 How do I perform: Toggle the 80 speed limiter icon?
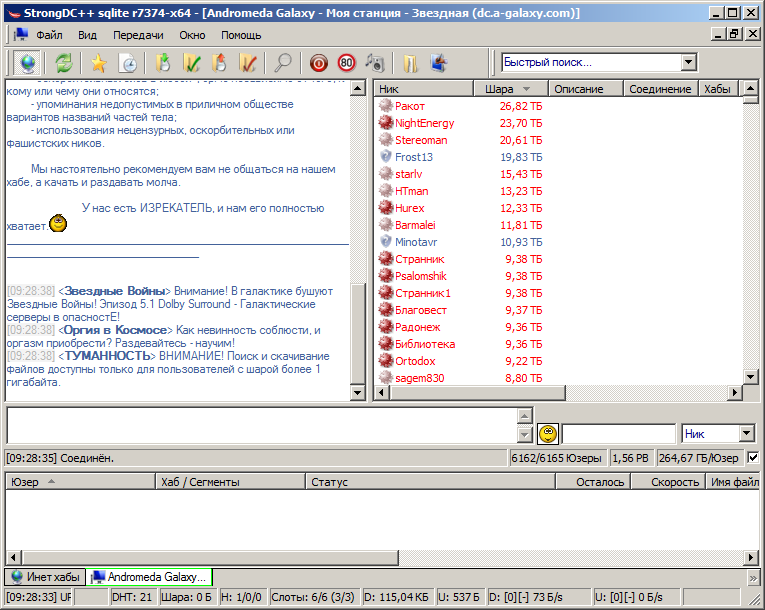(346, 63)
